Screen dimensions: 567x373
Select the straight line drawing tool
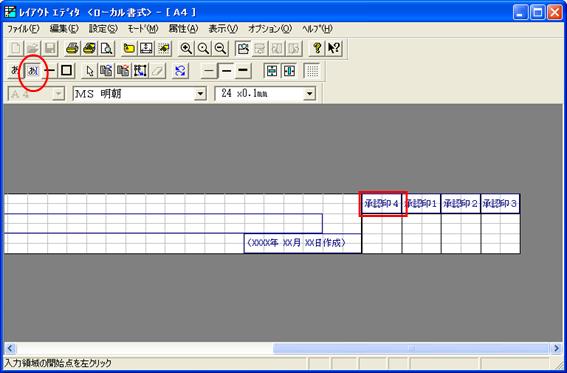pyautogui.click(x=51, y=71)
